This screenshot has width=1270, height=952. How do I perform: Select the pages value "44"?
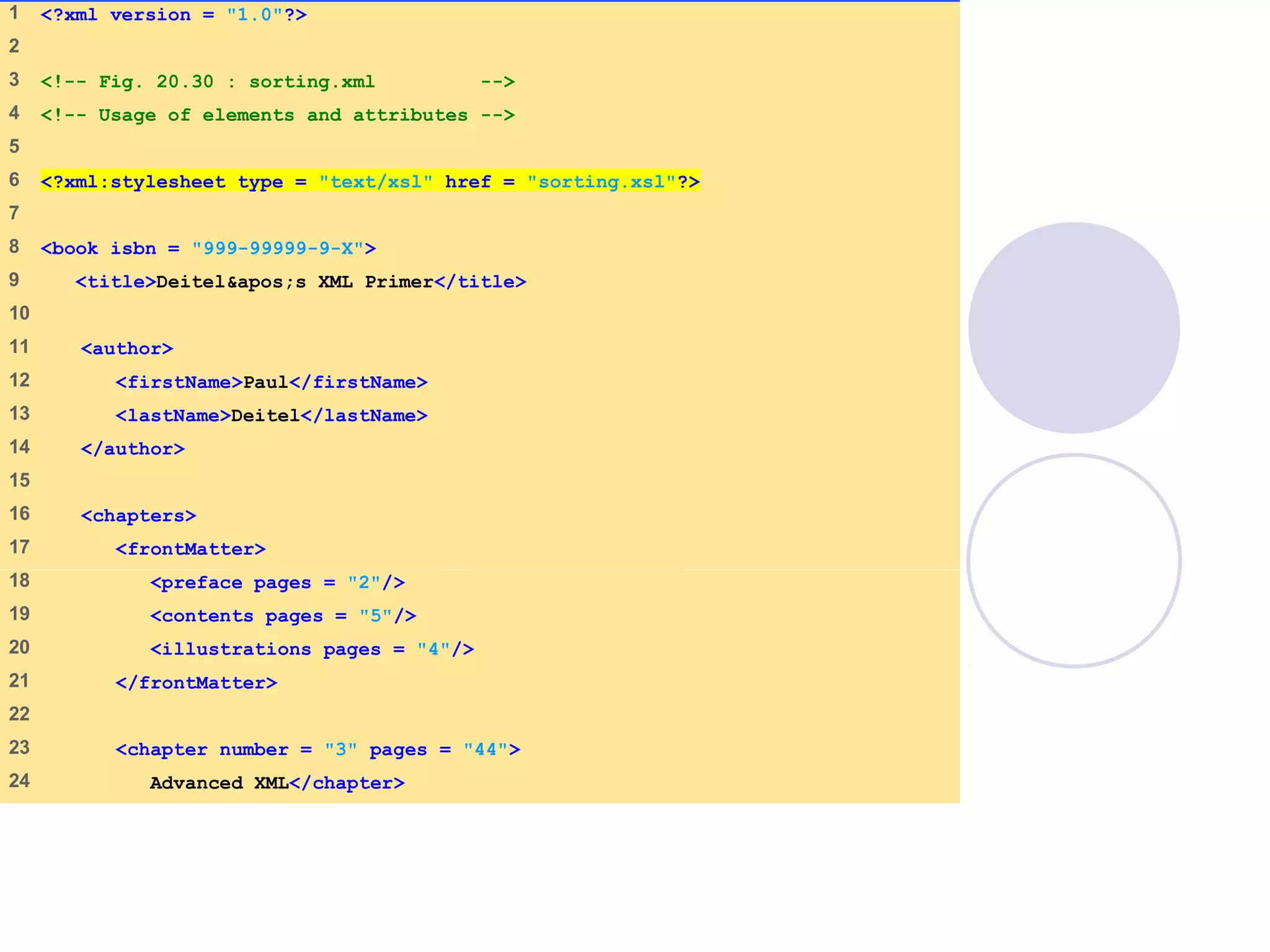pos(486,750)
